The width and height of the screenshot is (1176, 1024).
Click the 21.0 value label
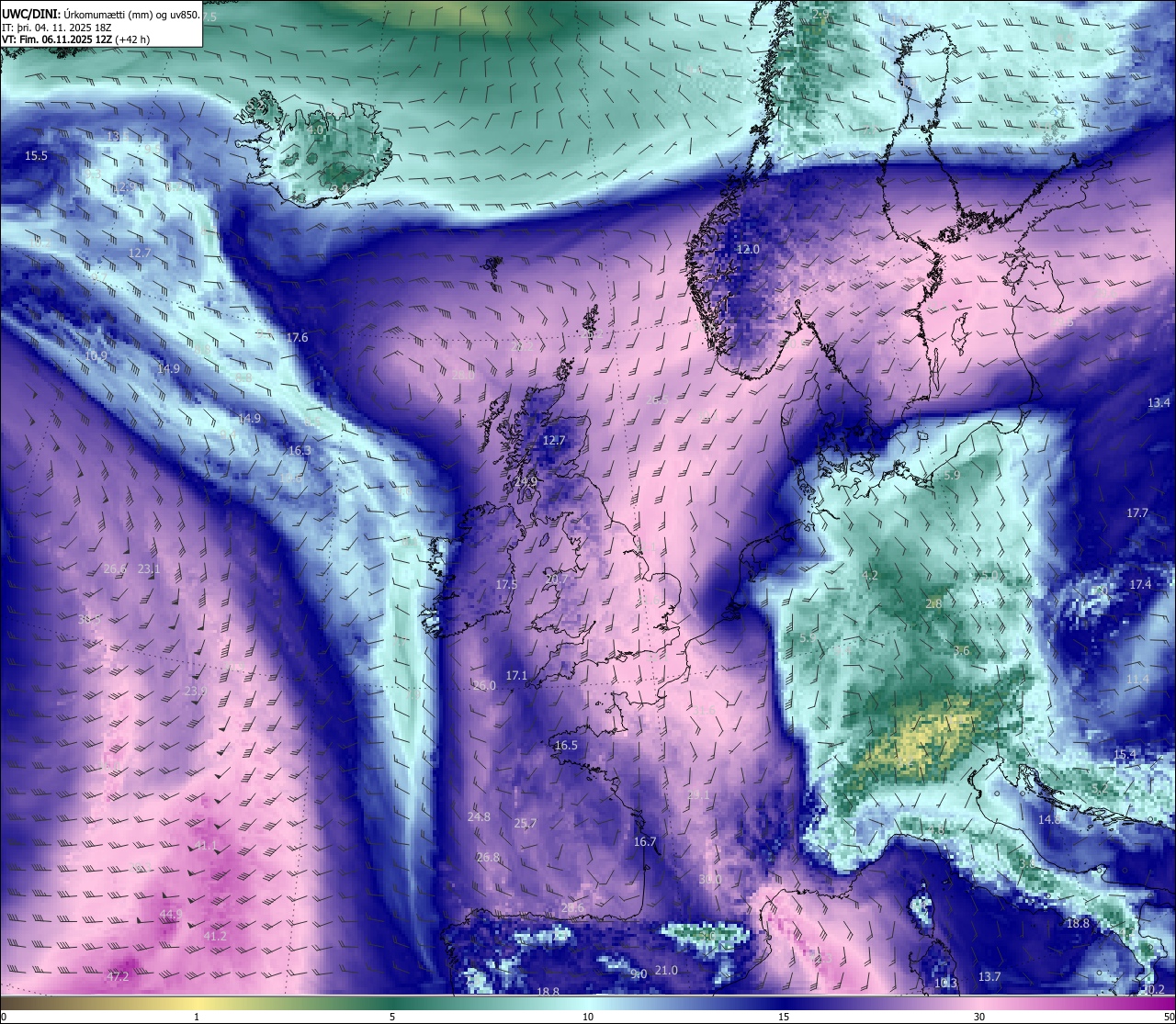(666, 971)
